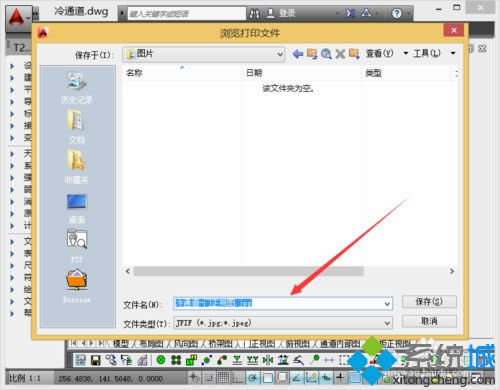Screen dimensions: 500x390
Task: Click the red and green arc toolbar icon
Action: point(222,360)
